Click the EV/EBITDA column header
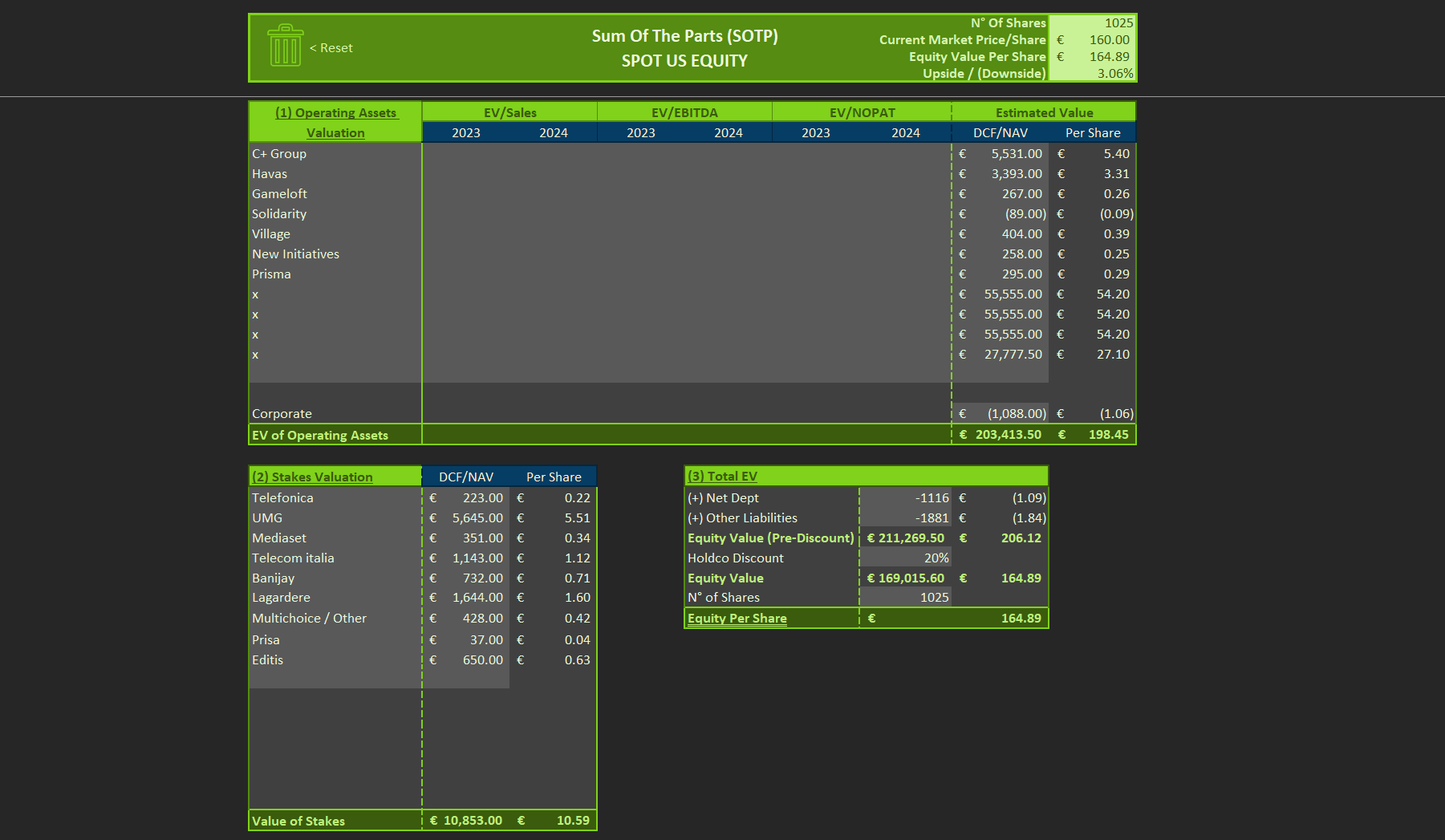1445x840 pixels. pyautogui.click(x=684, y=112)
